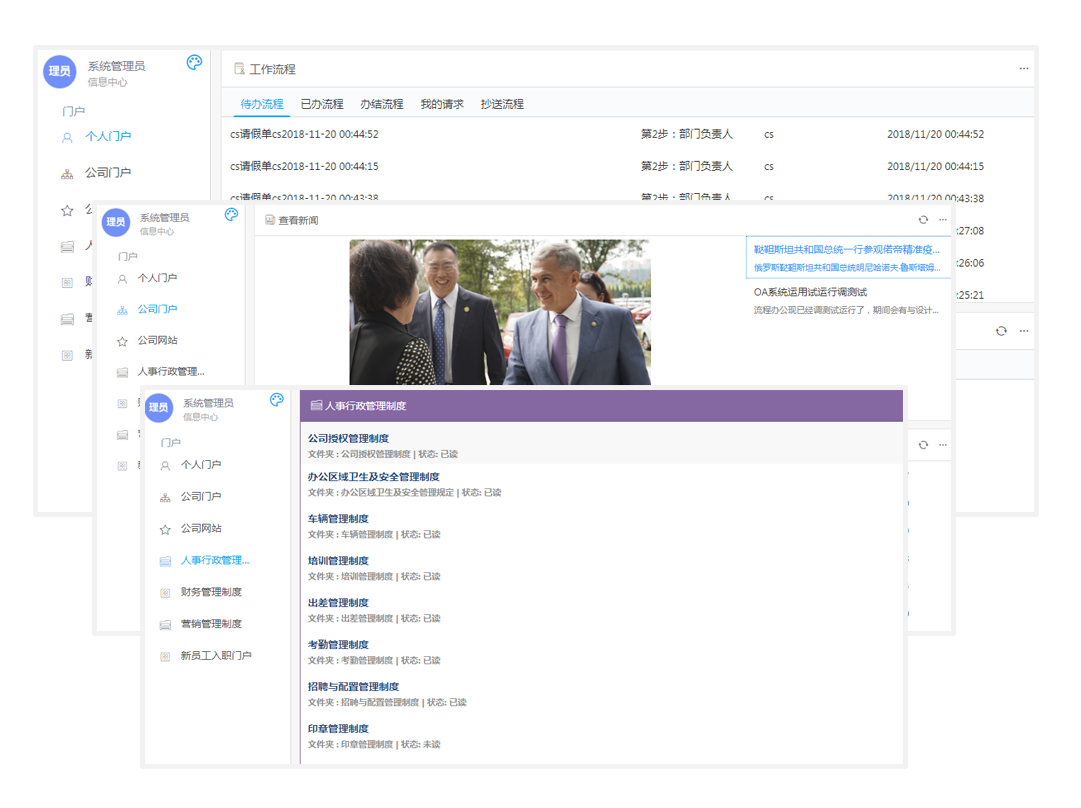The image size is (1081, 808).
Task: Click the 财务管理制度 icon in the front window
Action: point(165,593)
